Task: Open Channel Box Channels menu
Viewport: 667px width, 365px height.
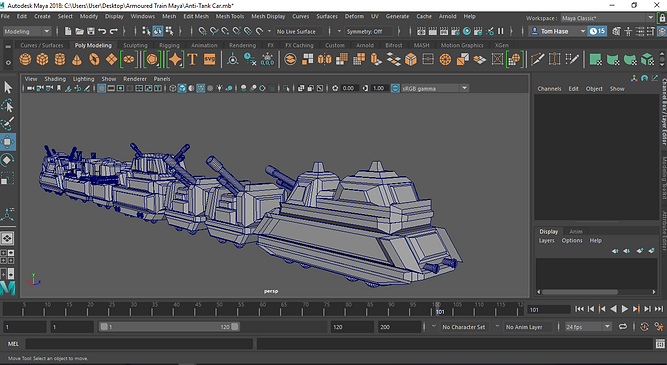Action: coord(549,88)
